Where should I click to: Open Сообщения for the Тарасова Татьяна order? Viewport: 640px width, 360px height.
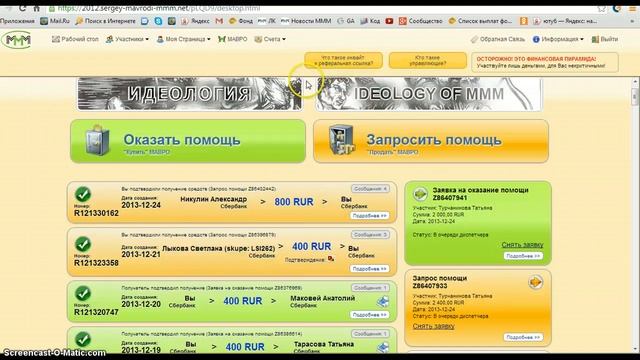[x=370, y=334]
